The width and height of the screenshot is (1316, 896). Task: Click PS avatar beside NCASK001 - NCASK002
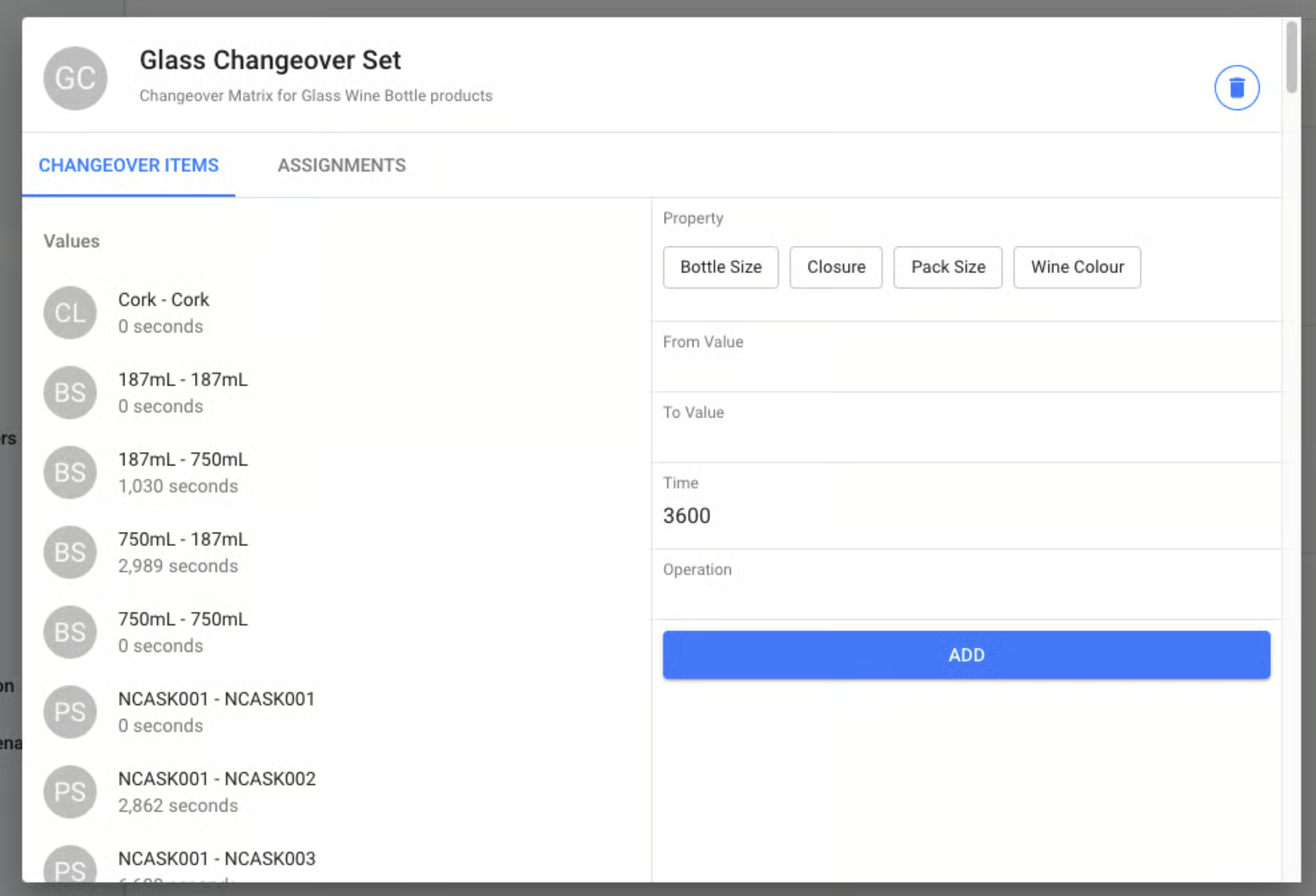click(70, 792)
